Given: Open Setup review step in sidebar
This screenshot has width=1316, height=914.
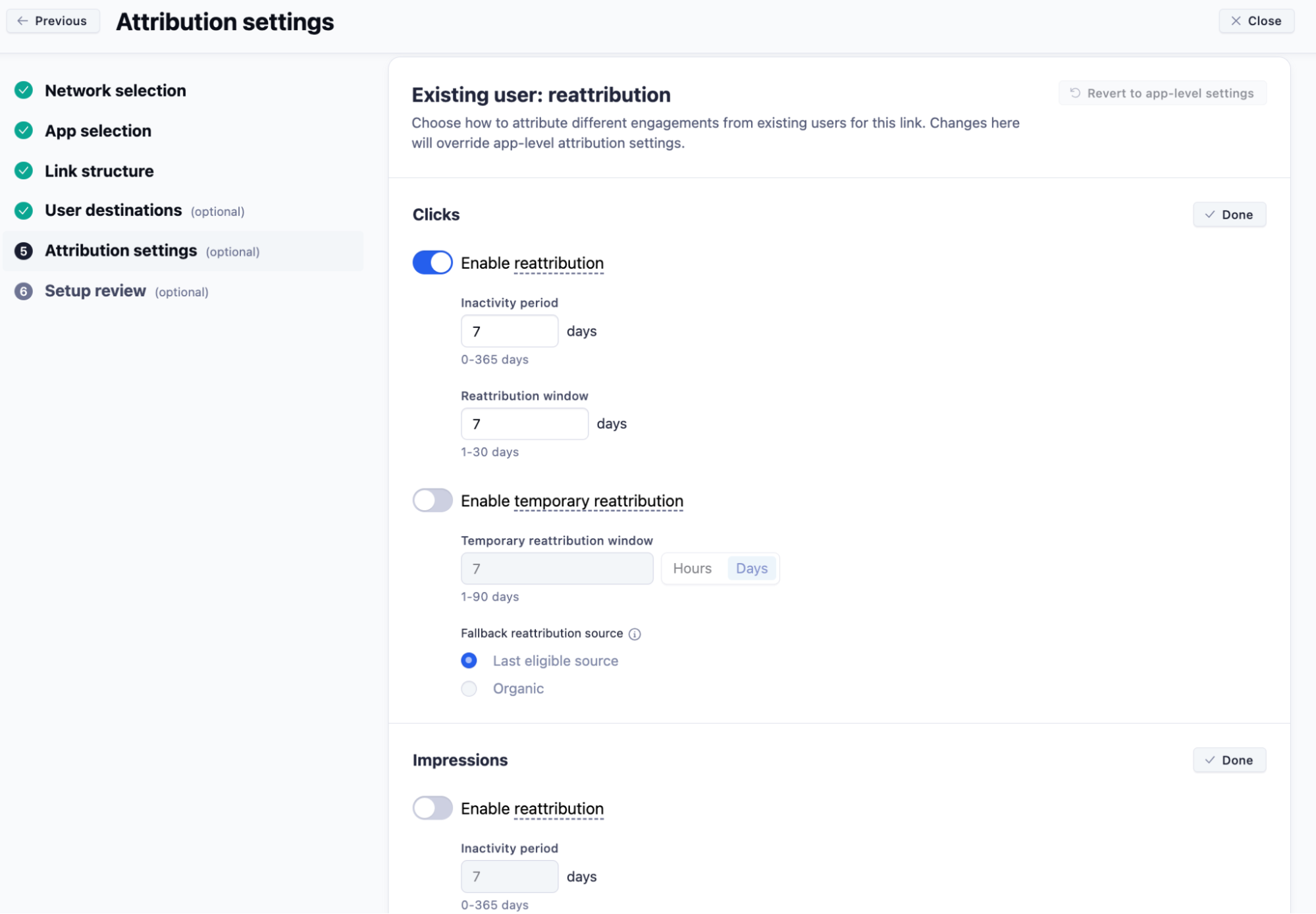Looking at the screenshot, I should (x=95, y=291).
